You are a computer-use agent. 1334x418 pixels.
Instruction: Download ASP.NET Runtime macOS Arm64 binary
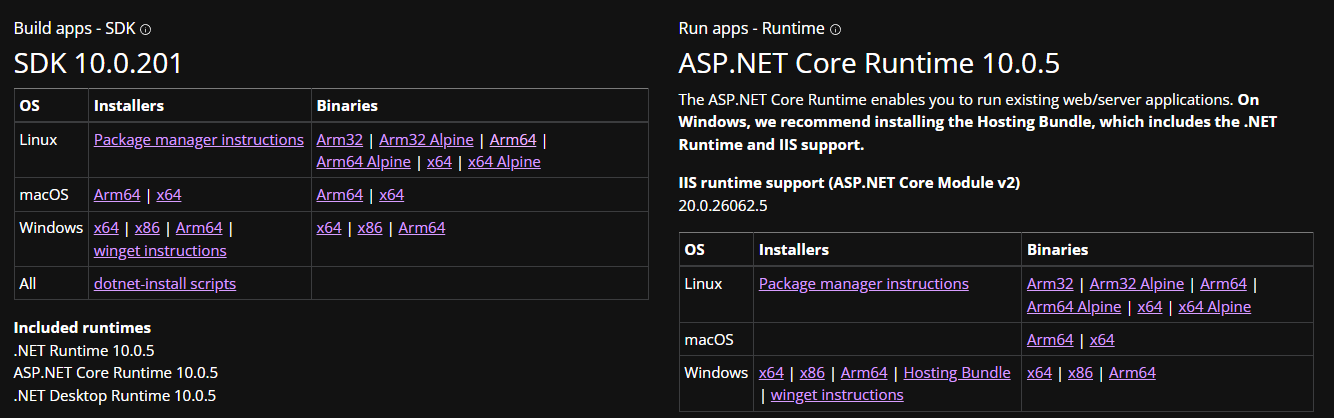[x=1050, y=340]
